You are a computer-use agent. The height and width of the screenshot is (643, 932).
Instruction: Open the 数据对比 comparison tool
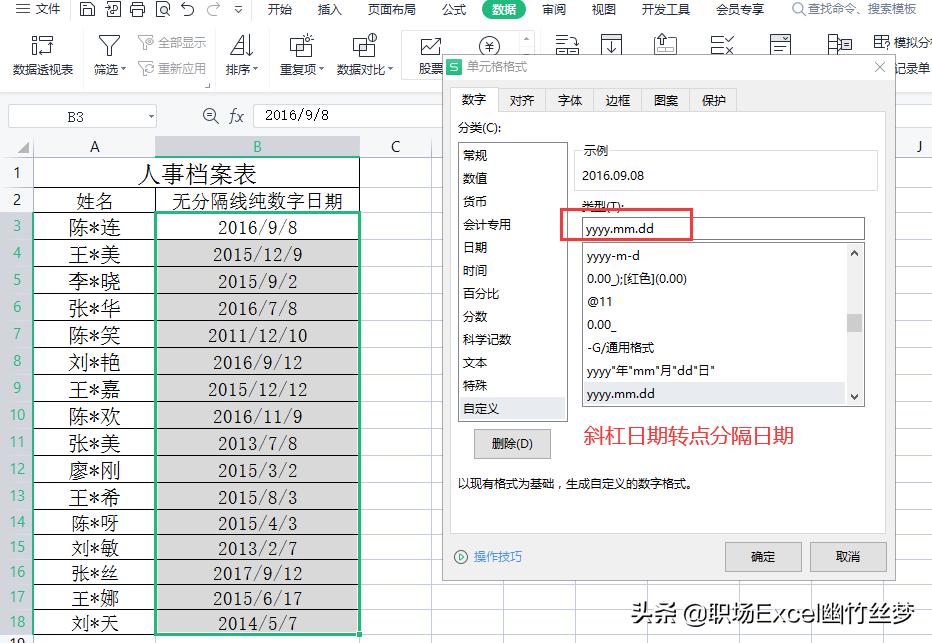click(364, 48)
